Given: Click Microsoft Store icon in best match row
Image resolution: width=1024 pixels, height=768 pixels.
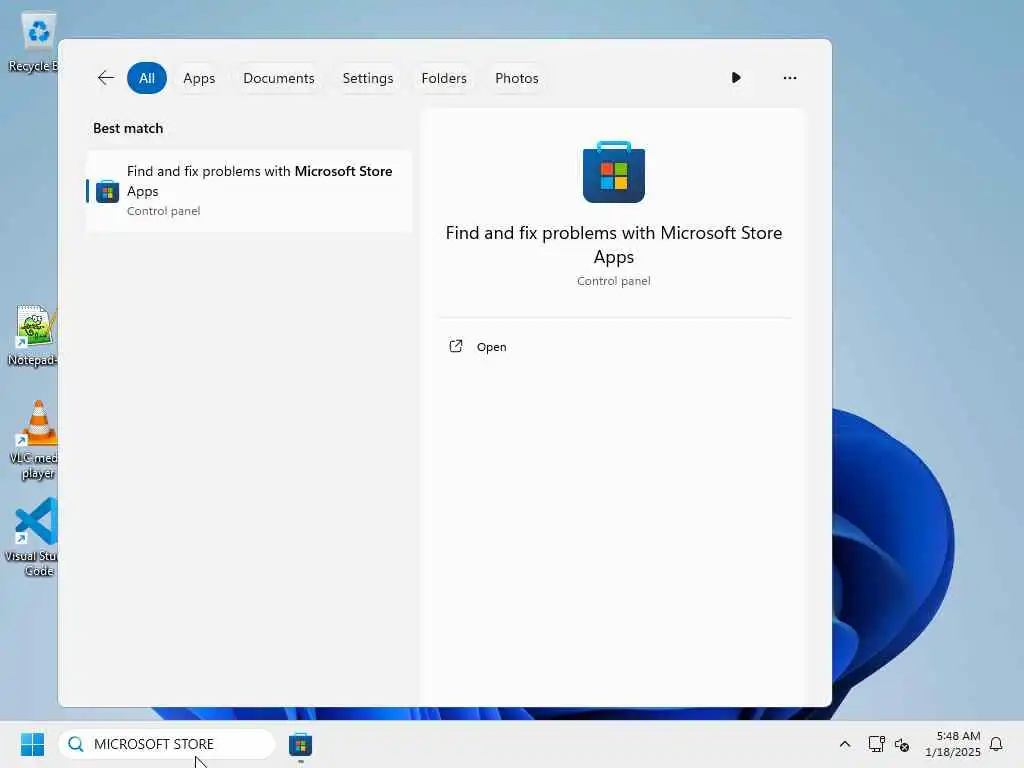Looking at the screenshot, I should (x=107, y=191).
